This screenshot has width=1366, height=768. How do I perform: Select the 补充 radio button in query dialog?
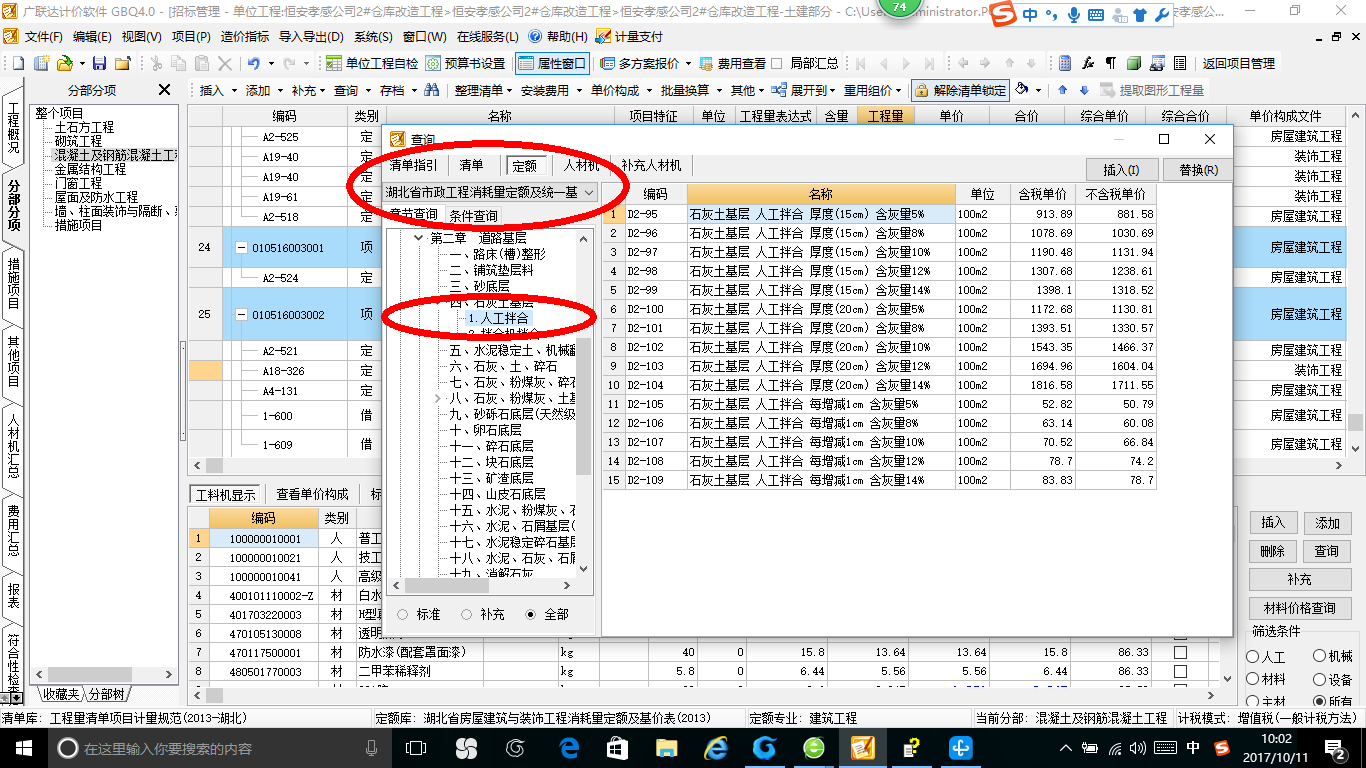(x=466, y=614)
